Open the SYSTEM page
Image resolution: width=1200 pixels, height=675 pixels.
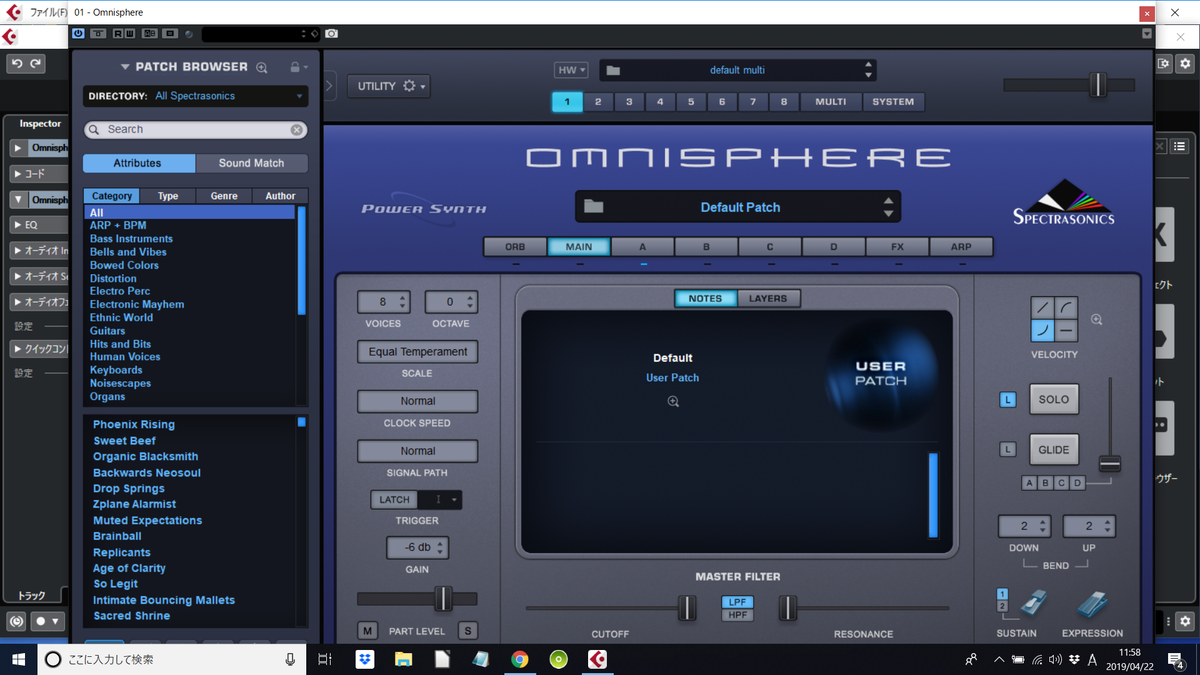point(893,102)
